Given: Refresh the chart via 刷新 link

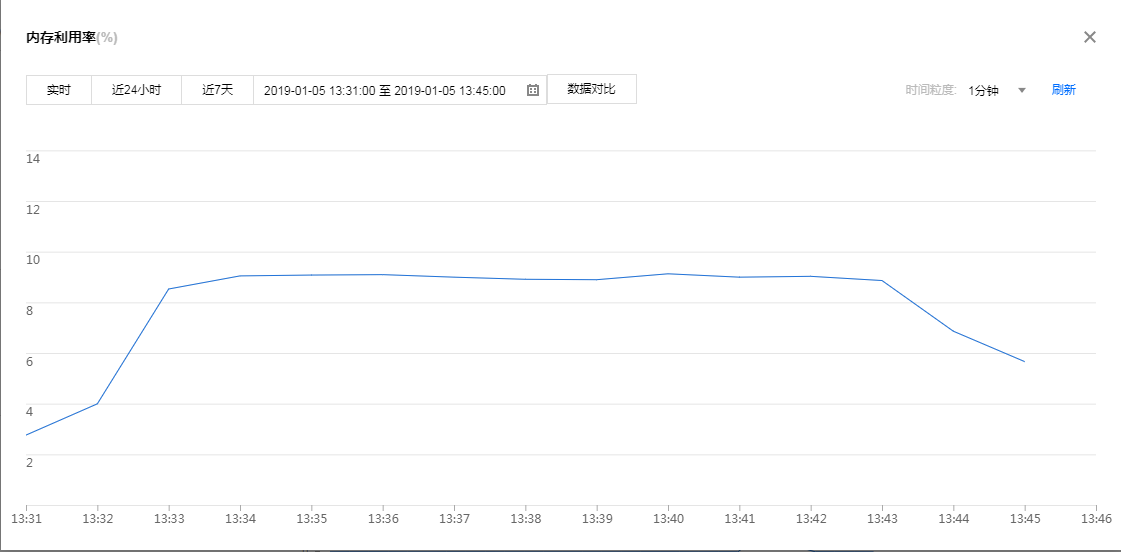Looking at the screenshot, I should [1063, 90].
